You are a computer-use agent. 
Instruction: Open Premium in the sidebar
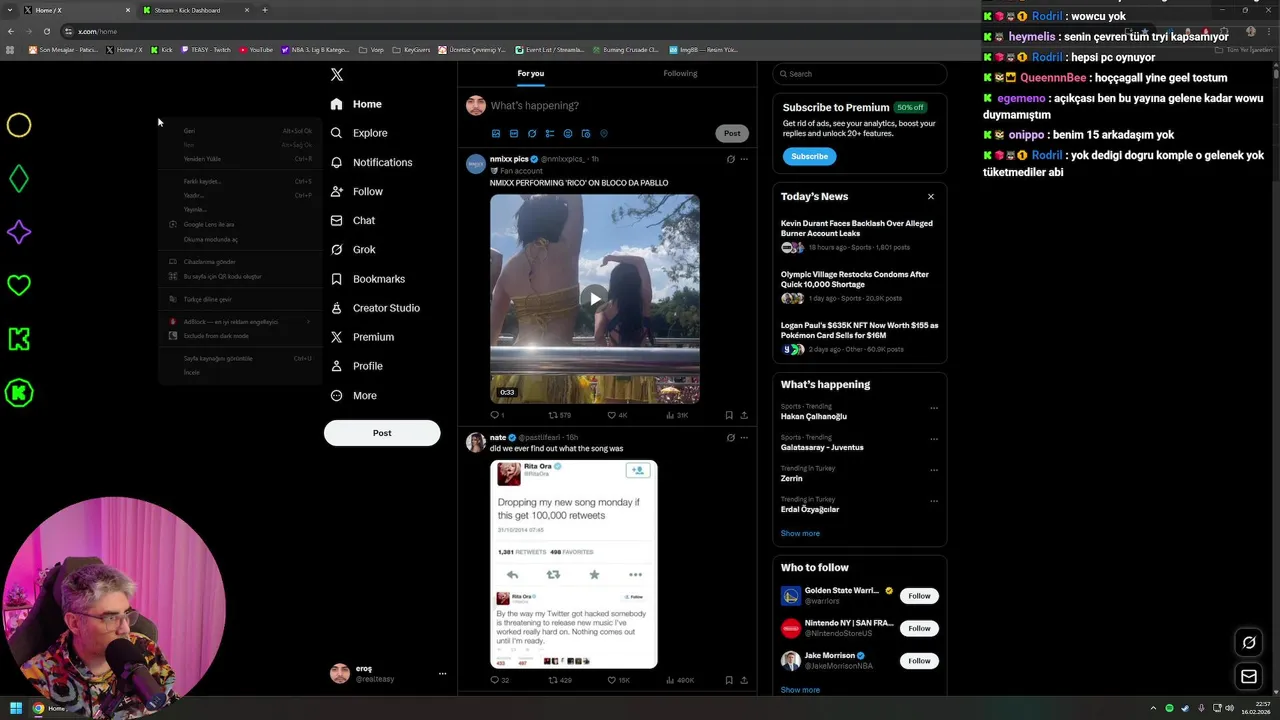pos(361,337)
